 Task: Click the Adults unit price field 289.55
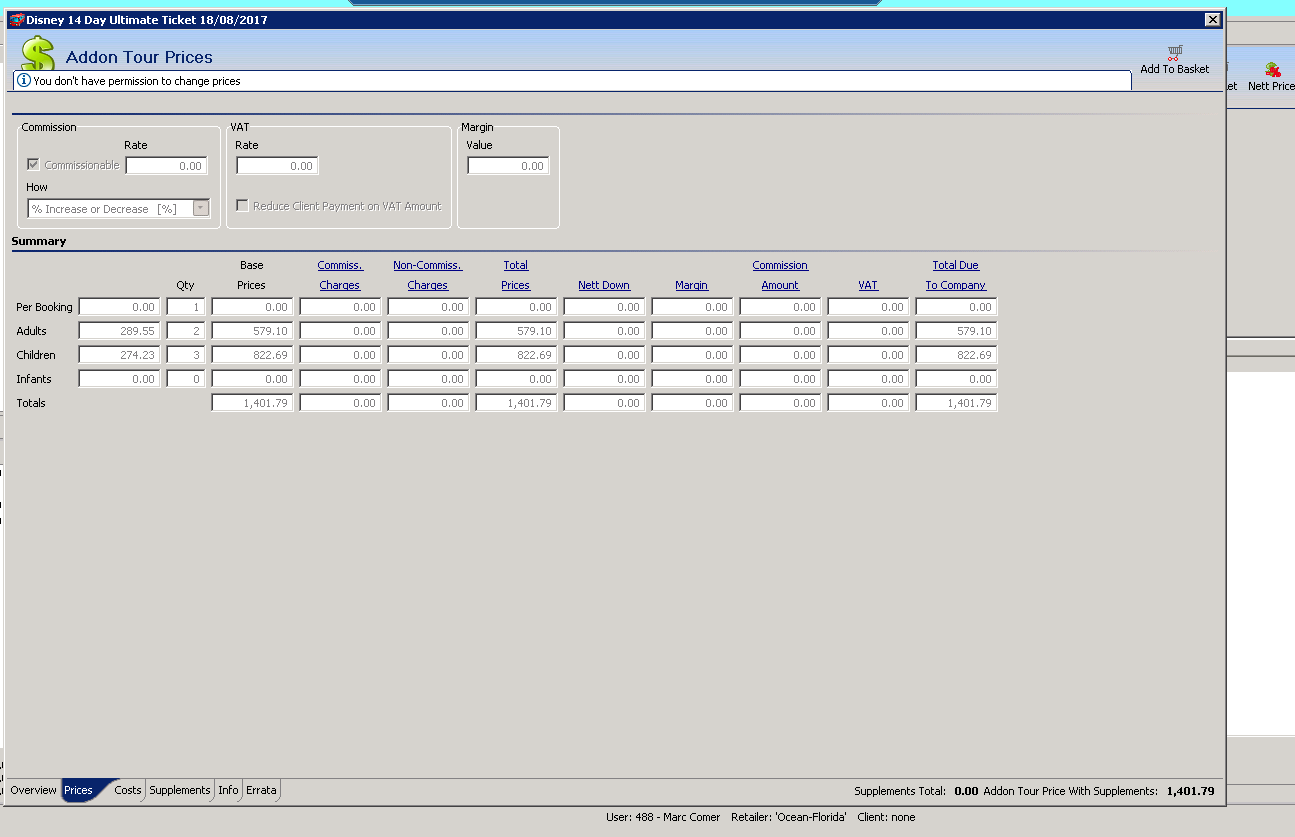pyautogui.click(x=119, y=331)
